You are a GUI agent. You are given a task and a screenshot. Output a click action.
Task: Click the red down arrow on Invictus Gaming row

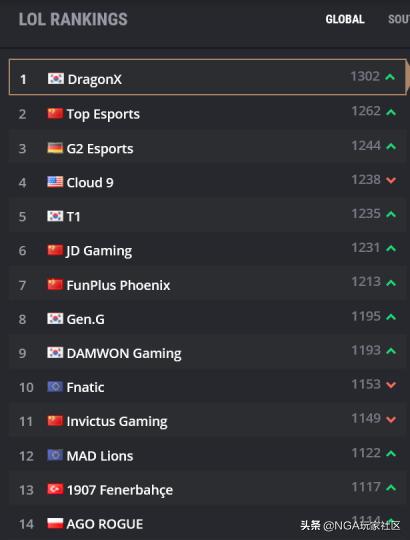391,419
